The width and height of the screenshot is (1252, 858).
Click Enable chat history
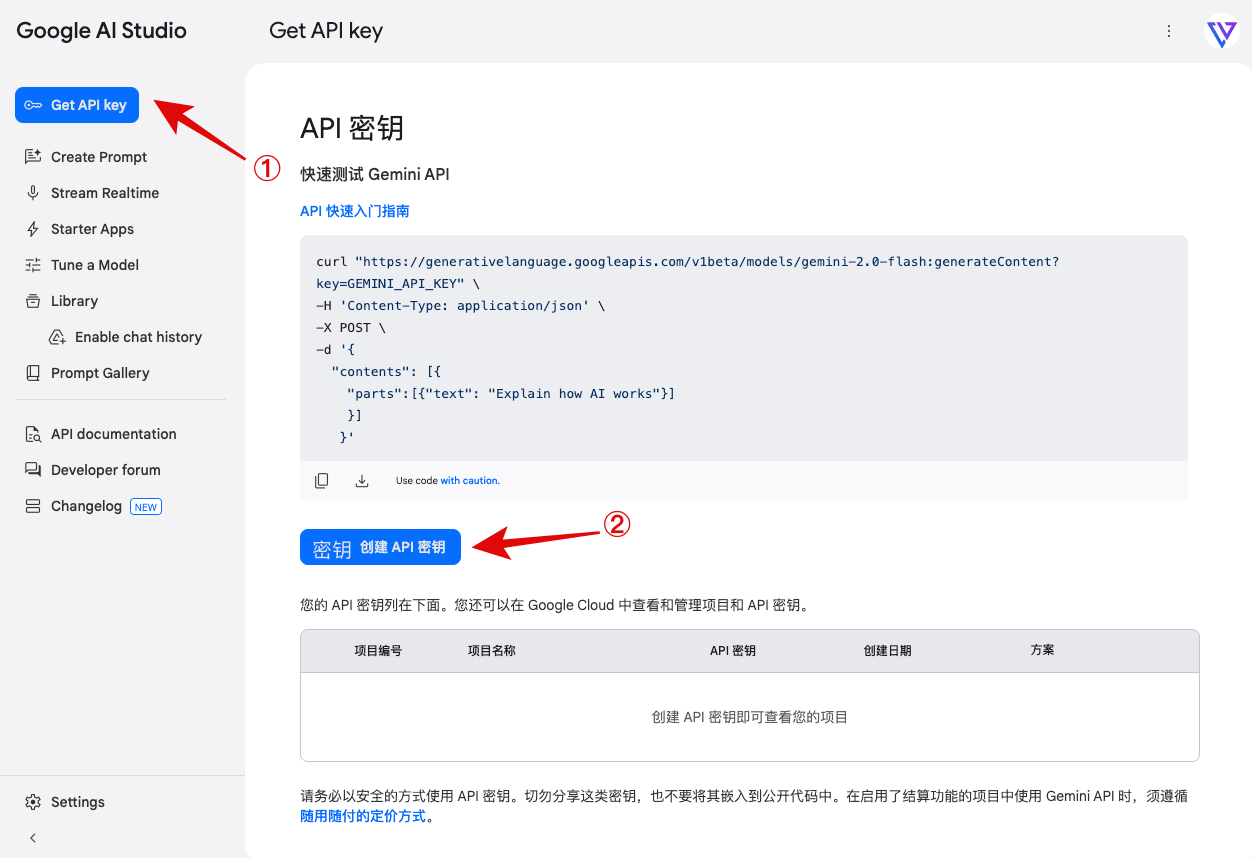126,337
